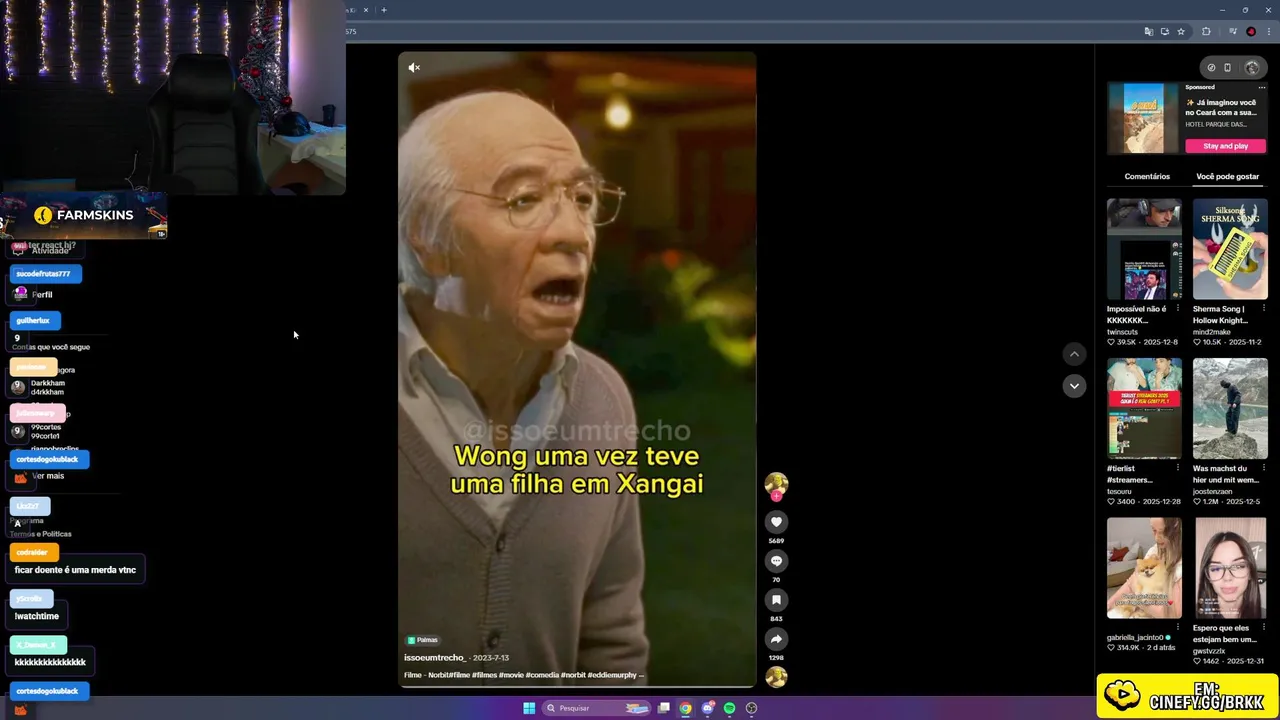Click the 5689 likes count
Image resolution: width=1280 pixels, height=720 pixels.
776,541
